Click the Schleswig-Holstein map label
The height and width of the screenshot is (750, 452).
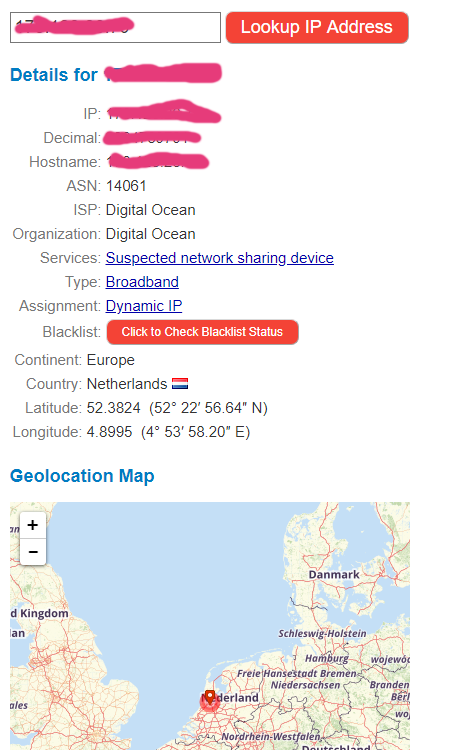[322, 633]
